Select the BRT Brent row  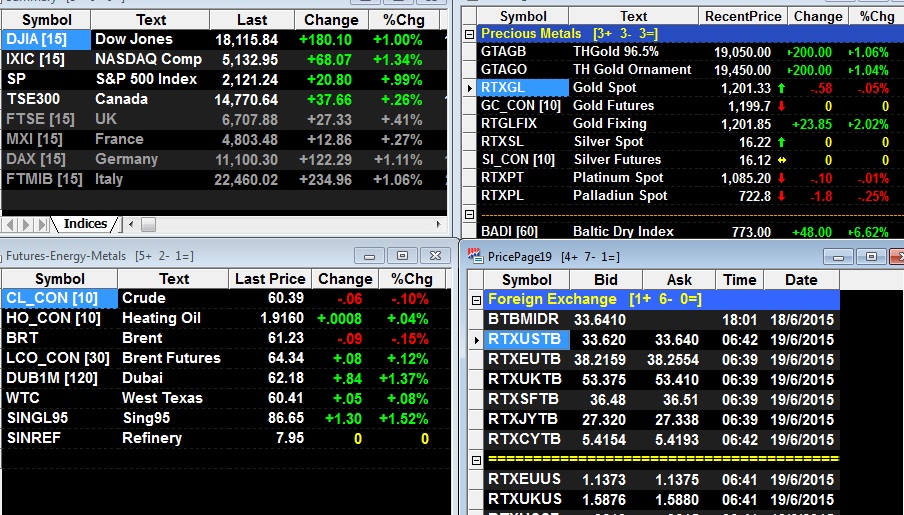(226, 338)
